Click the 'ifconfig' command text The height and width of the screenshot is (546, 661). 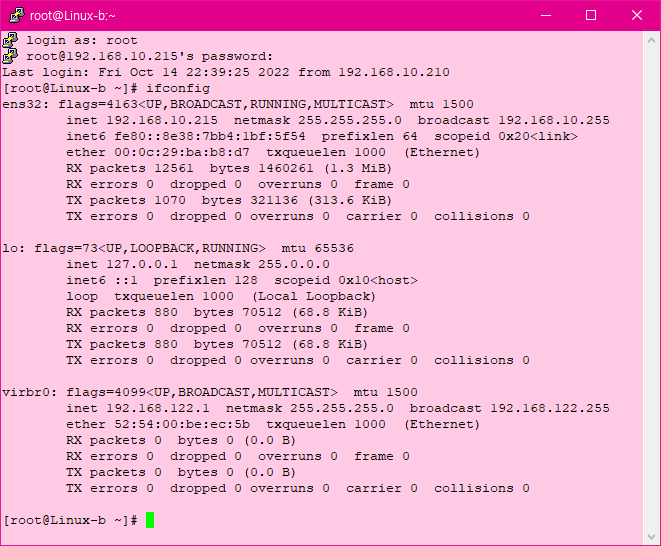178,89
